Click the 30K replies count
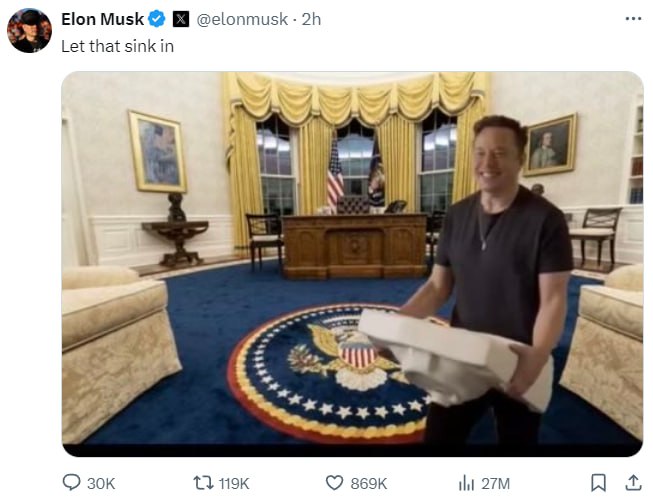The height and width of the screenshot is (501, 653). [x=101, y=484]
